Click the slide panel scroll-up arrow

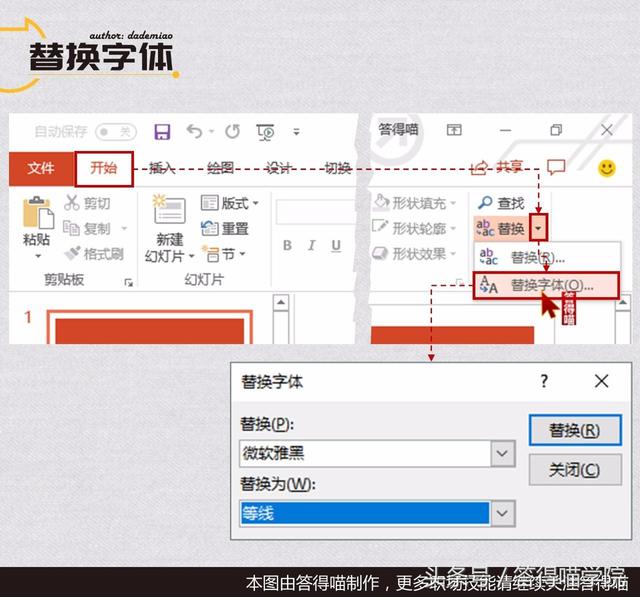point(281,302)
